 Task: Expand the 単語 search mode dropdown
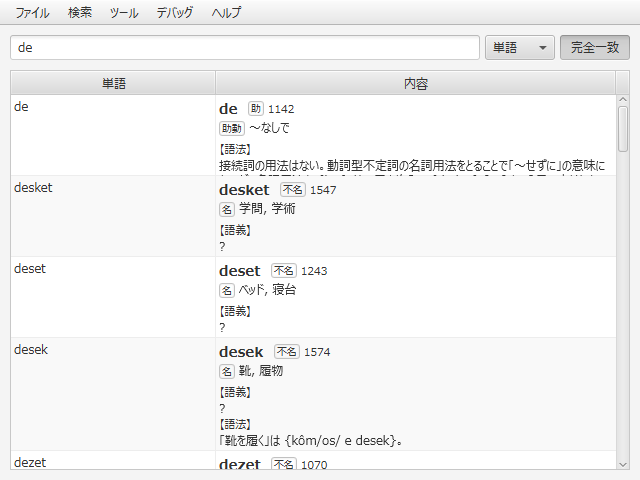(x=519, y=48)
